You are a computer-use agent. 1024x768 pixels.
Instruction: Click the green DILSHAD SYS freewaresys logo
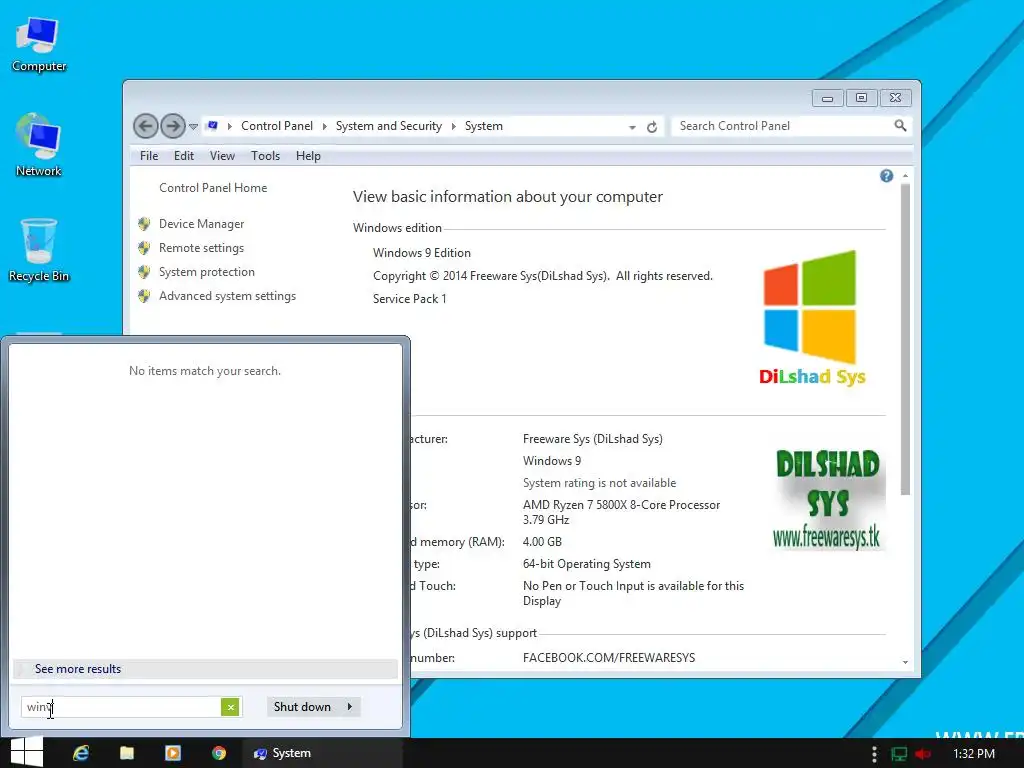click(x=827, y=500)
